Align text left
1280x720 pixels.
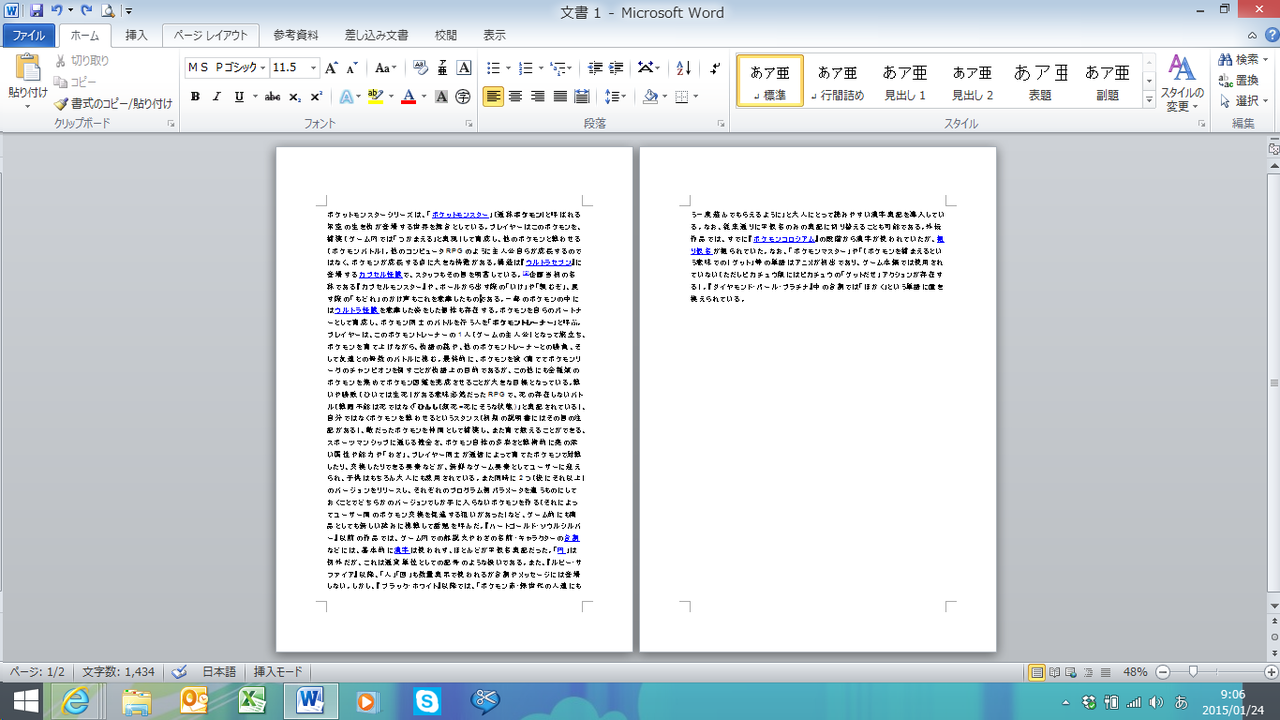pyautogui.click(x=493, y=97)
